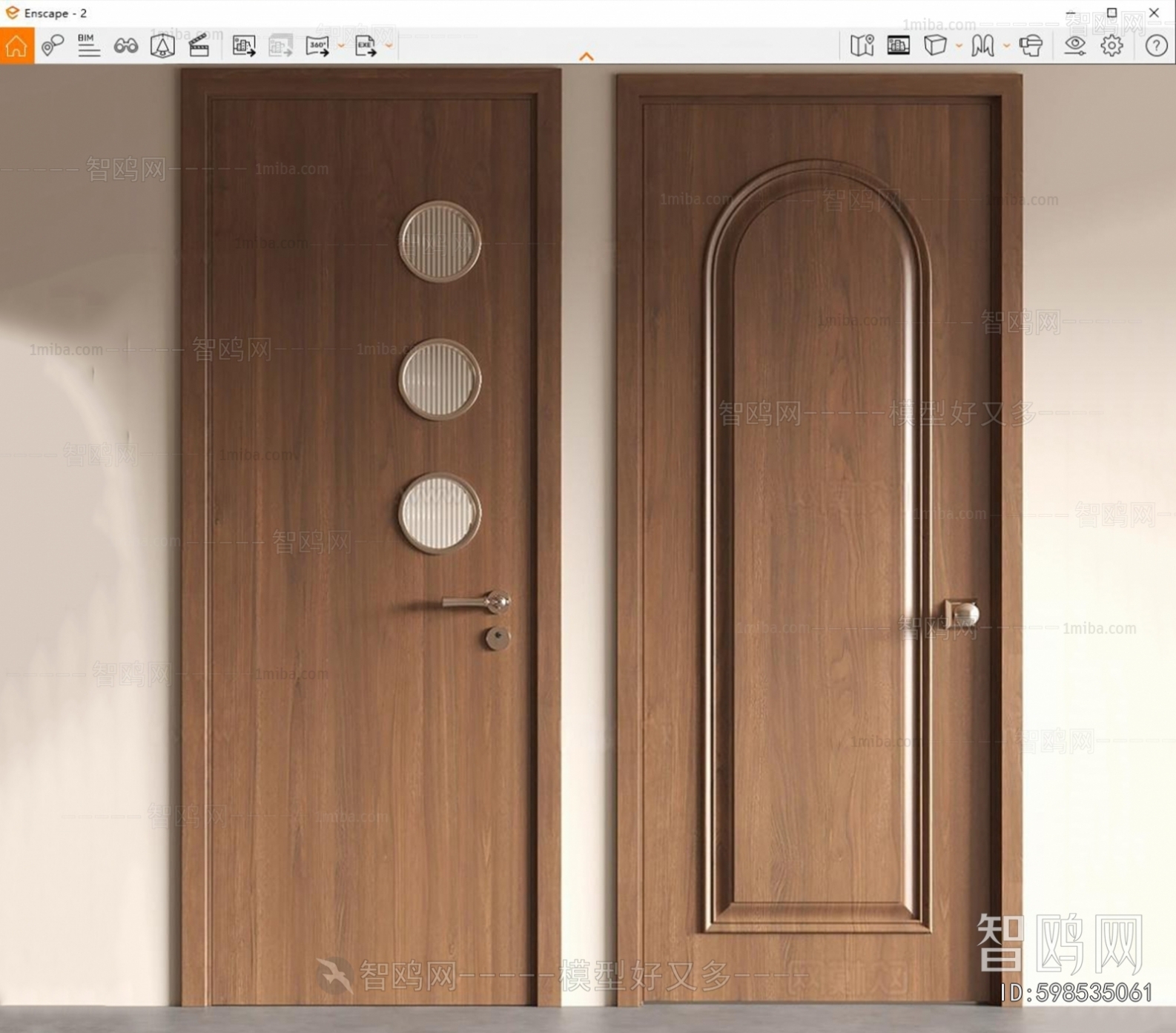
Task: Open the Site Context / sun orientation tool
Action: coord(162,45)
